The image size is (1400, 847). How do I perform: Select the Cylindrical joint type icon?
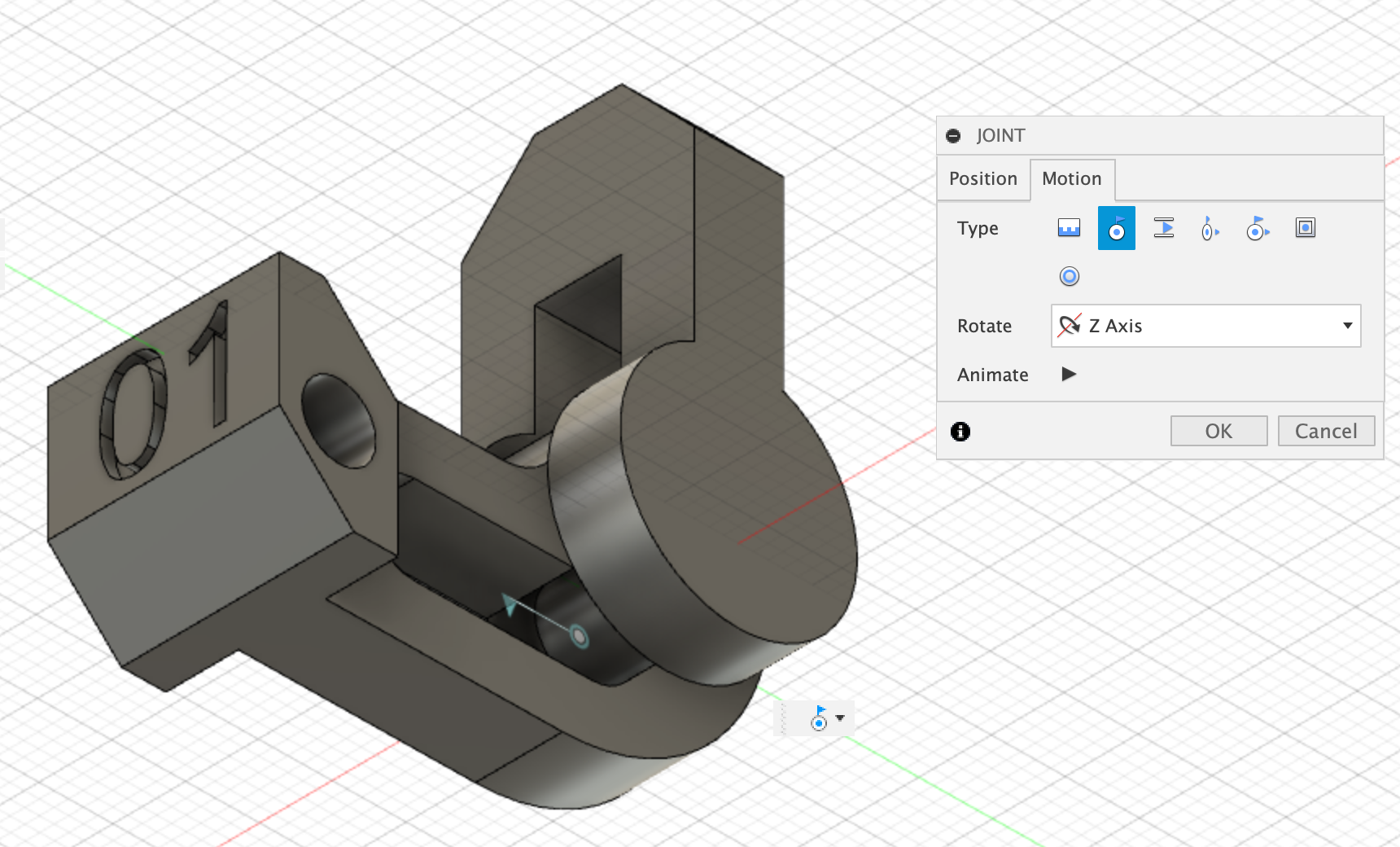point(1210,229)
